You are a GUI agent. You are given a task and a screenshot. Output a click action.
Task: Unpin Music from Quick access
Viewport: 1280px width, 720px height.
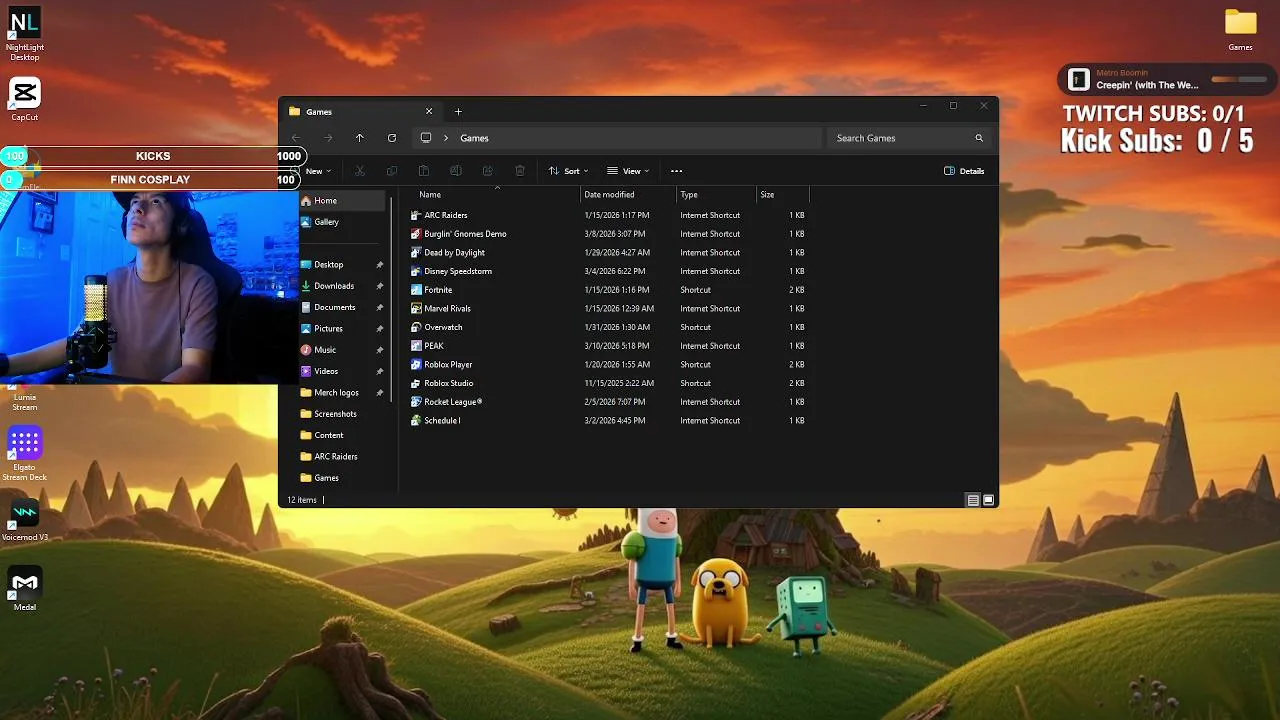(x=380, y=350)
